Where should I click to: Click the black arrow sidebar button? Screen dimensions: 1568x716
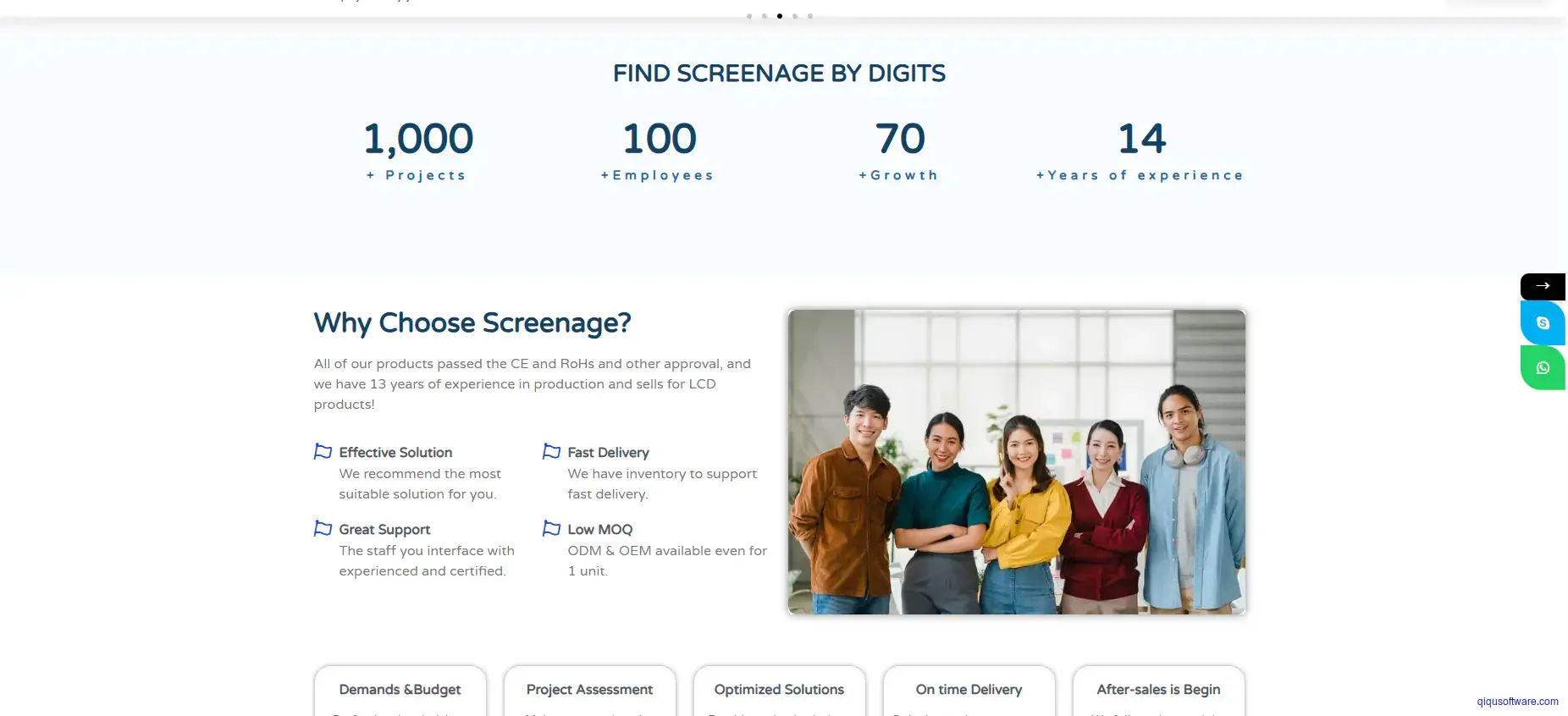coord(1543,286)
